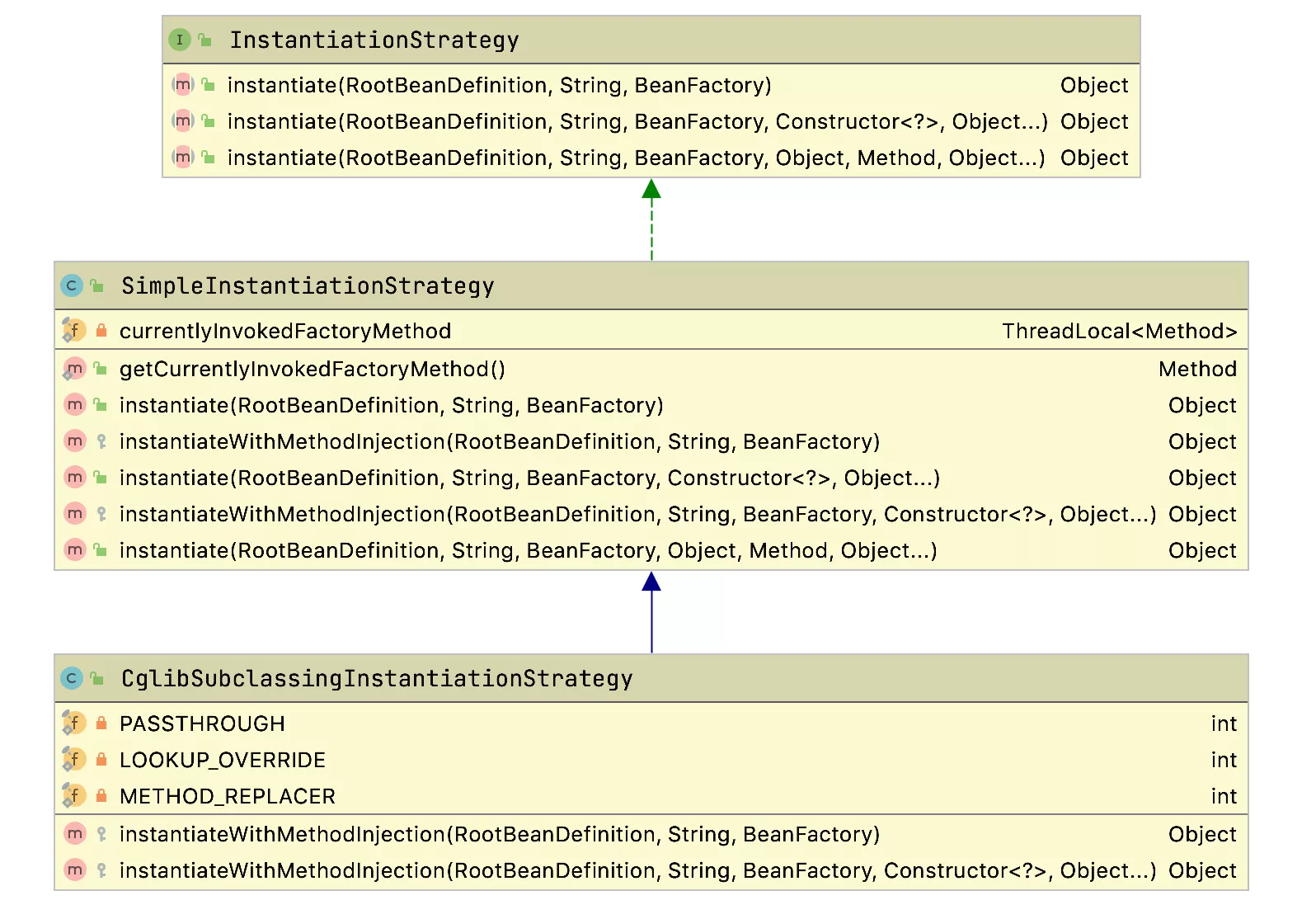This screenshot has width=1316, height=919.
Task: Select the InstantiationStrategy class title
Action: point(374,40)
